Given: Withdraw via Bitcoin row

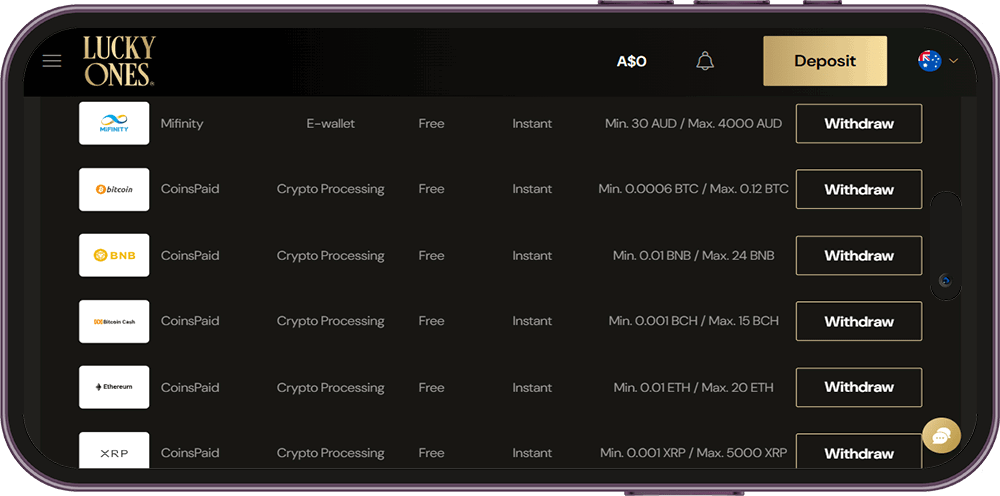Looking at the screenshot, I should click(x=858, y=189).
